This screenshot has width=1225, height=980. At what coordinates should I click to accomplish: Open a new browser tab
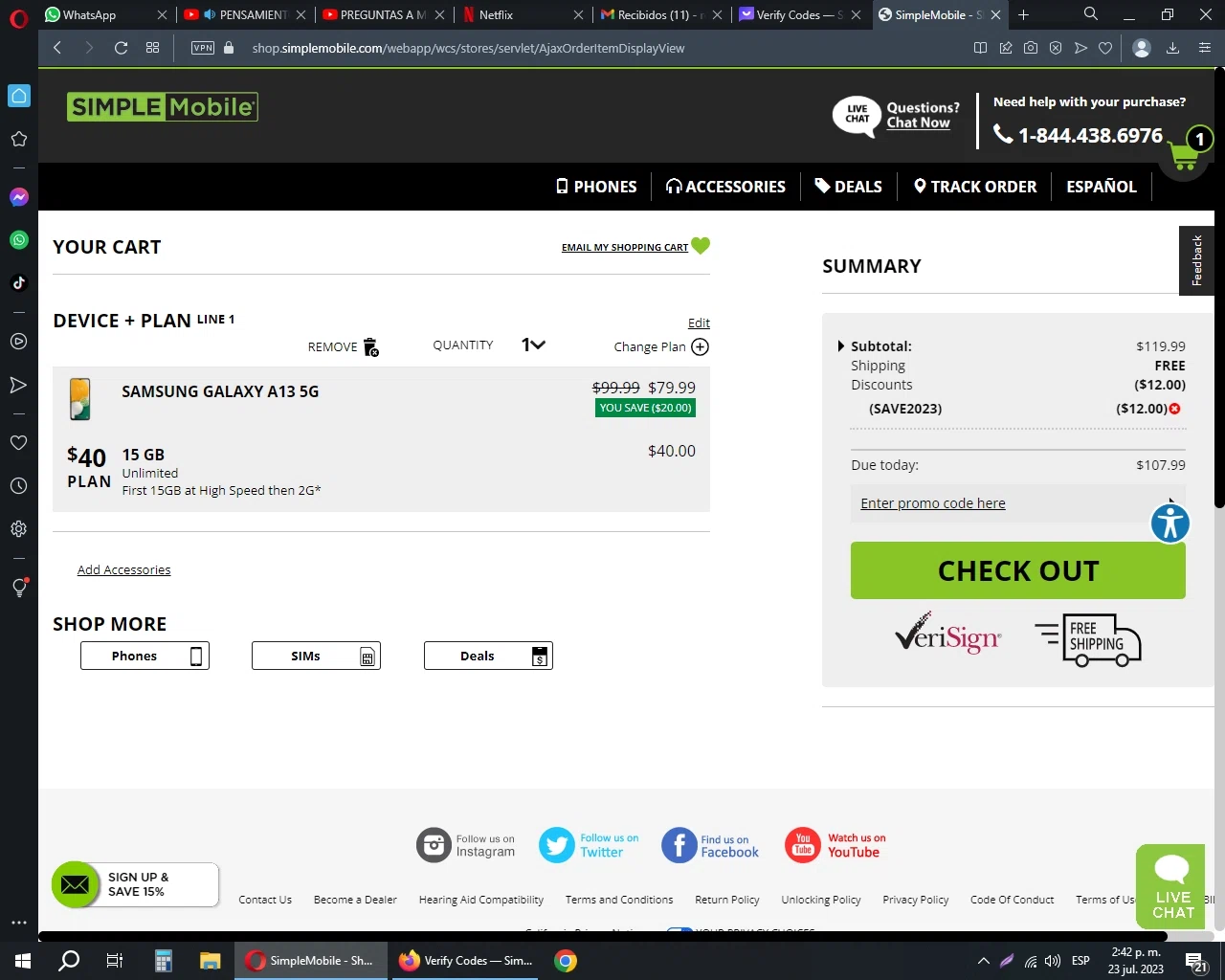(1024, 14)
